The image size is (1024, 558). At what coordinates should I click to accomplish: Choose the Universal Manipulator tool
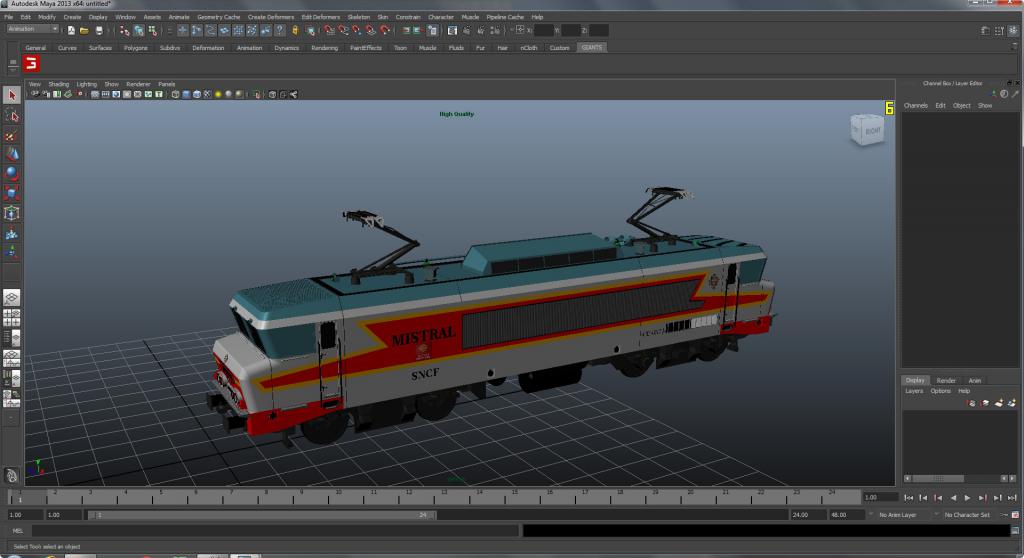coord(12,213)
